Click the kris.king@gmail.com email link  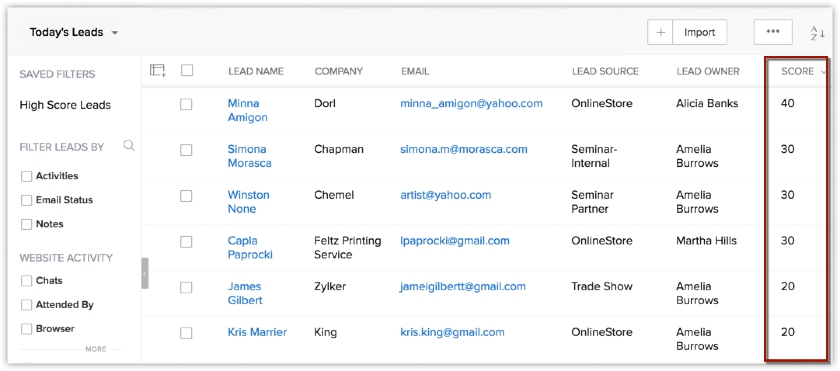[452, 332]
